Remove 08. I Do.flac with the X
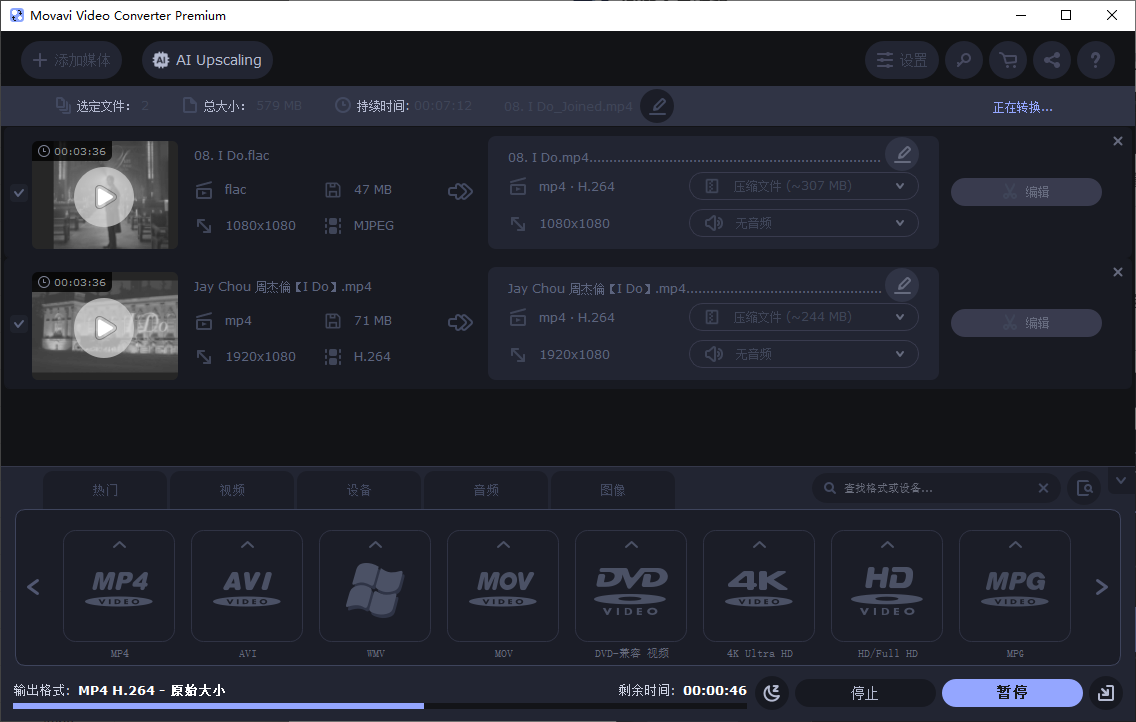The width and height of the screenshot is (1136, 722). pyautogui.click(x=1118, y=141)
